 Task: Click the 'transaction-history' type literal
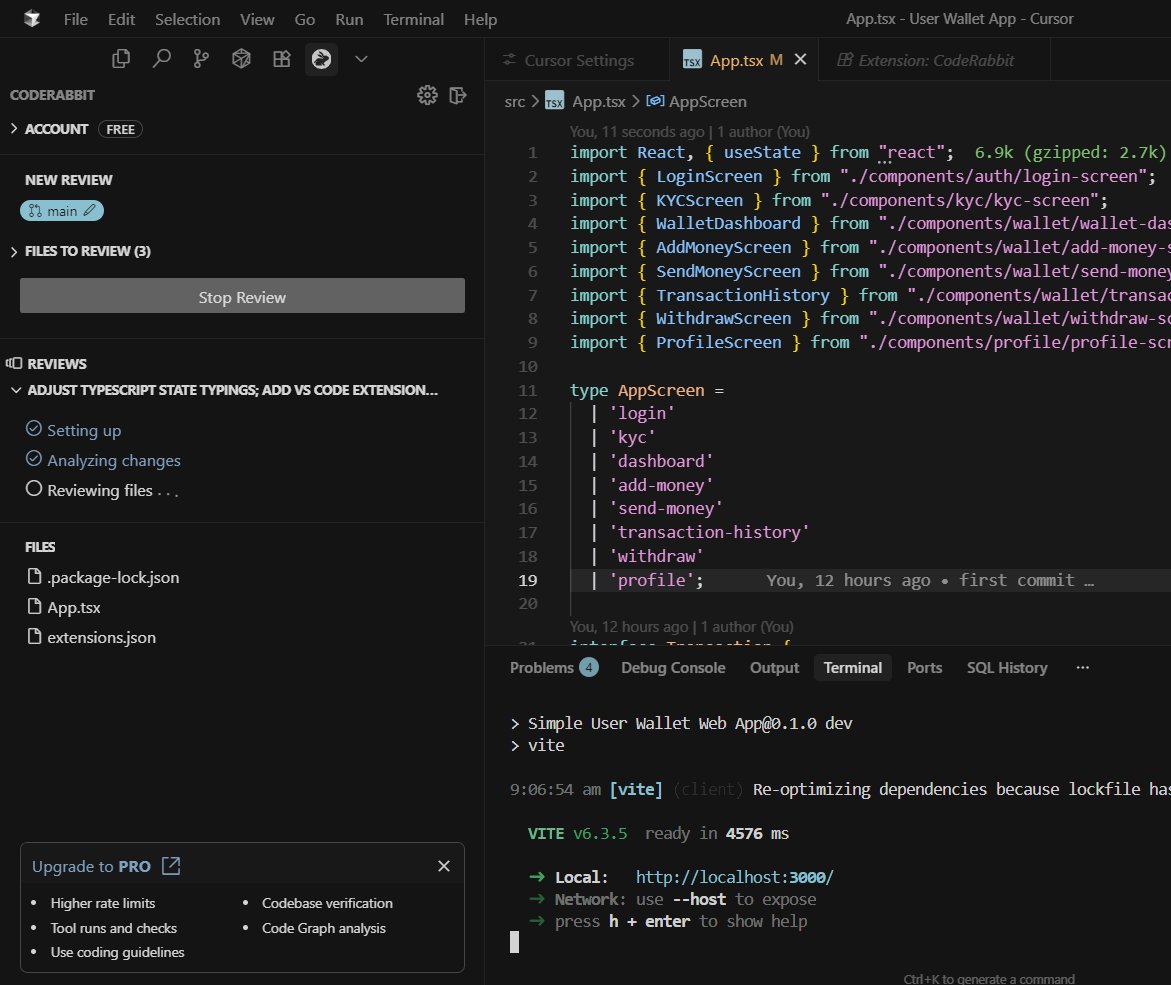pyautogui.click(x=709, y=532)
